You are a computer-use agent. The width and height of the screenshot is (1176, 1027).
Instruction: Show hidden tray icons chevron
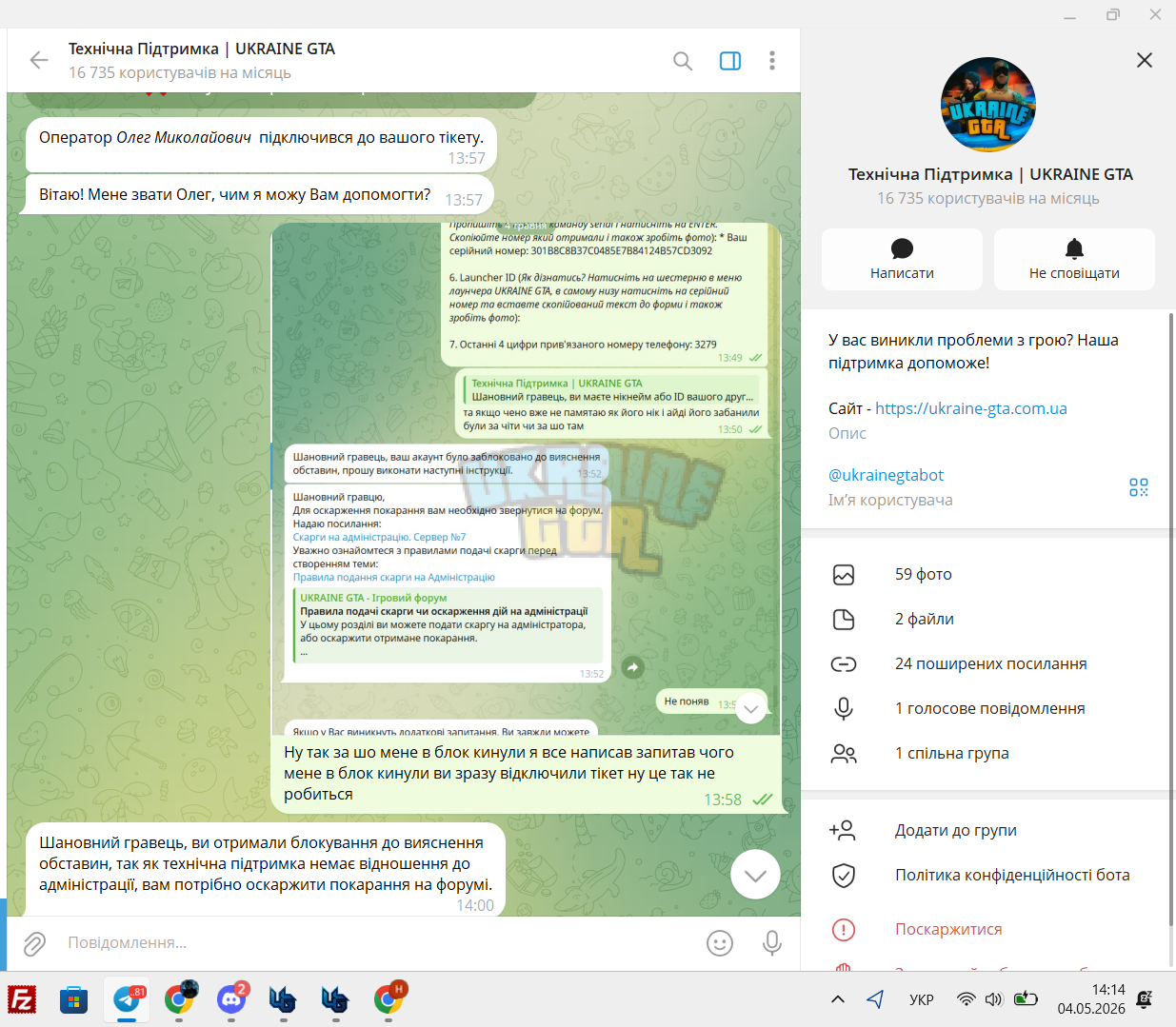pyautogui.click(x=838, y=999)
